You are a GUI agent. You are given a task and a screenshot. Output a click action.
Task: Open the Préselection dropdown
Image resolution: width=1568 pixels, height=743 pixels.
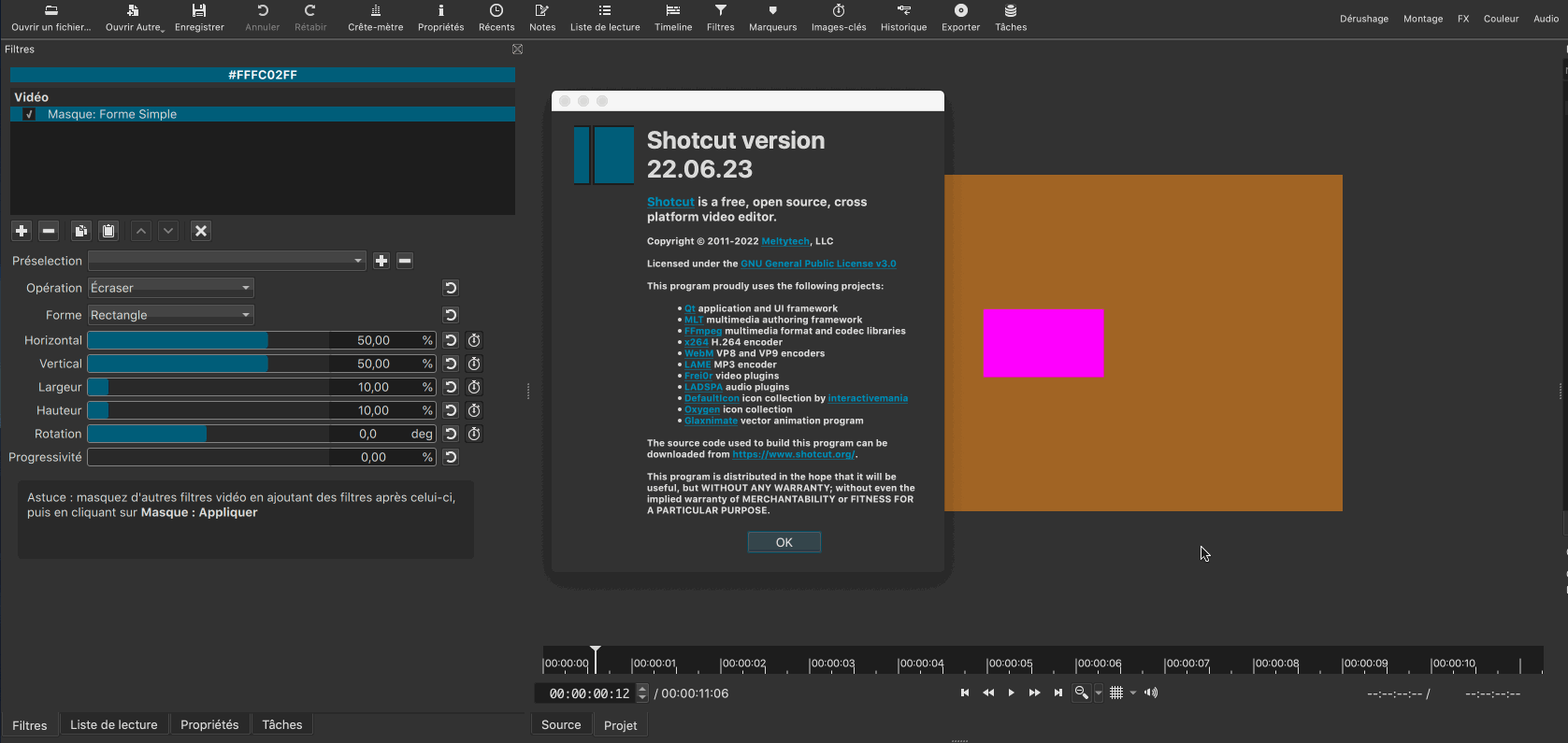pyautogui.click(x=226, y=261)
